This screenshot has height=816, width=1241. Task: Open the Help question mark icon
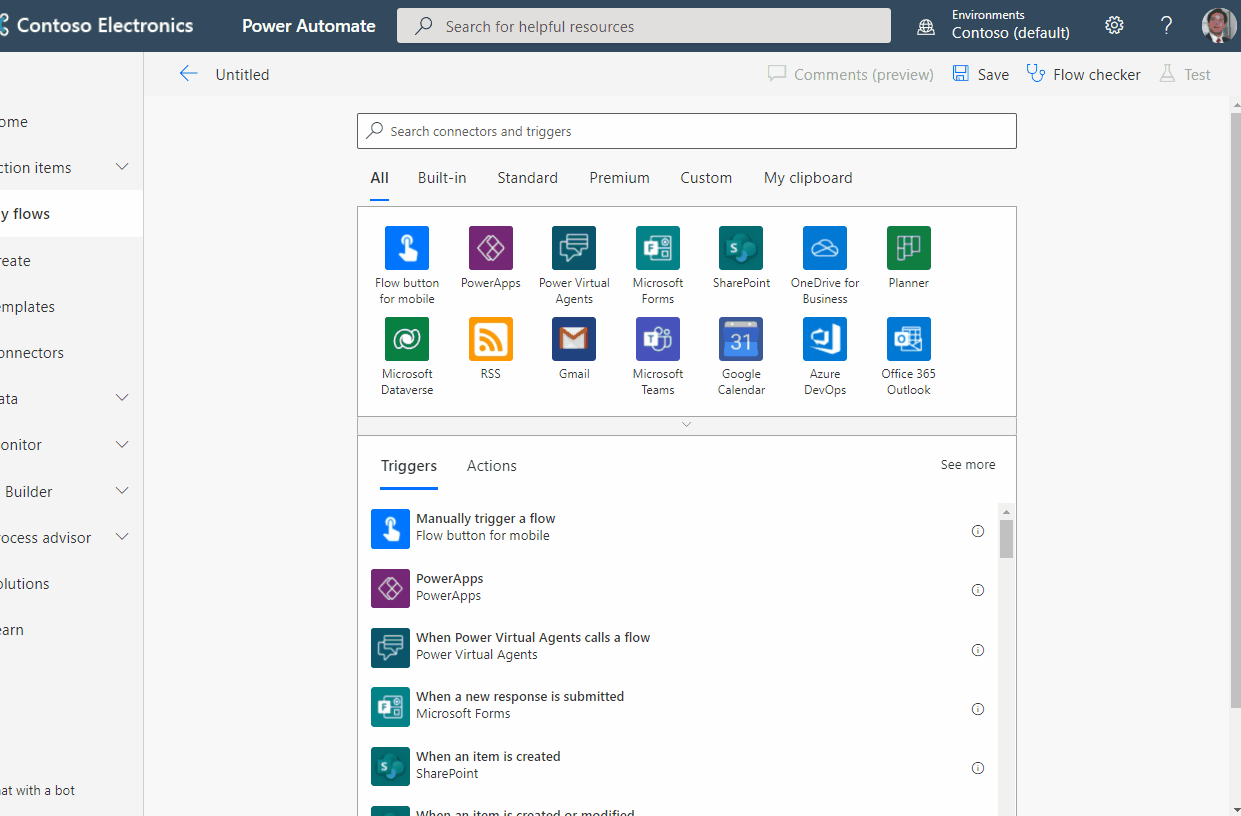coord(1166,26)
